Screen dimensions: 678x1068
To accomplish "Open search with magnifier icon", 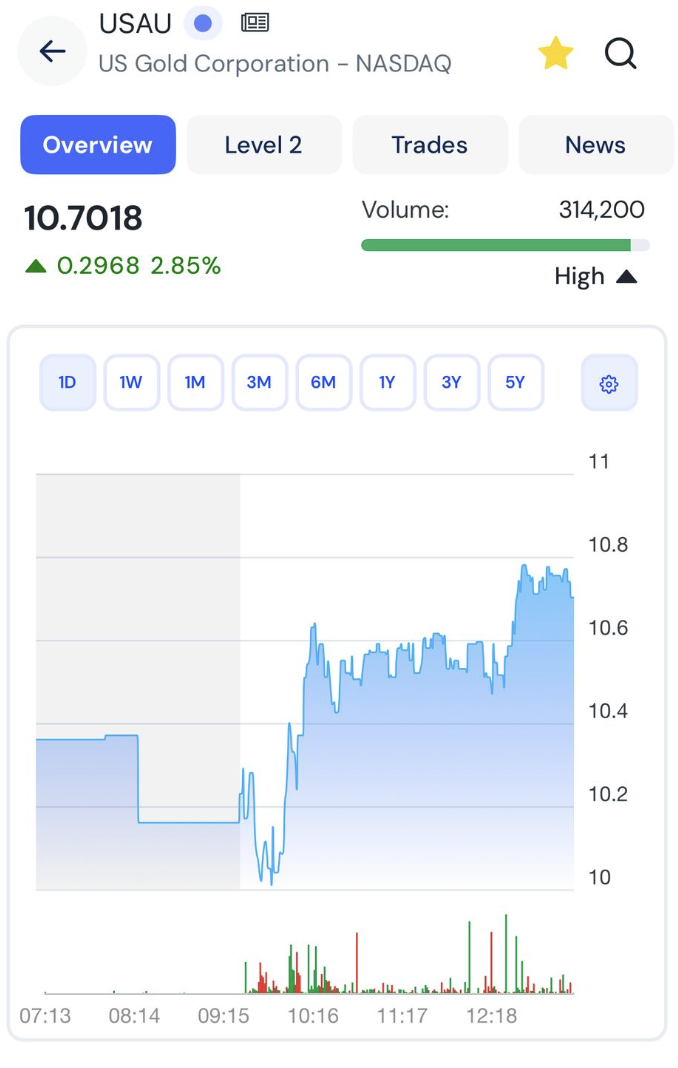I will tap(620, 53).
